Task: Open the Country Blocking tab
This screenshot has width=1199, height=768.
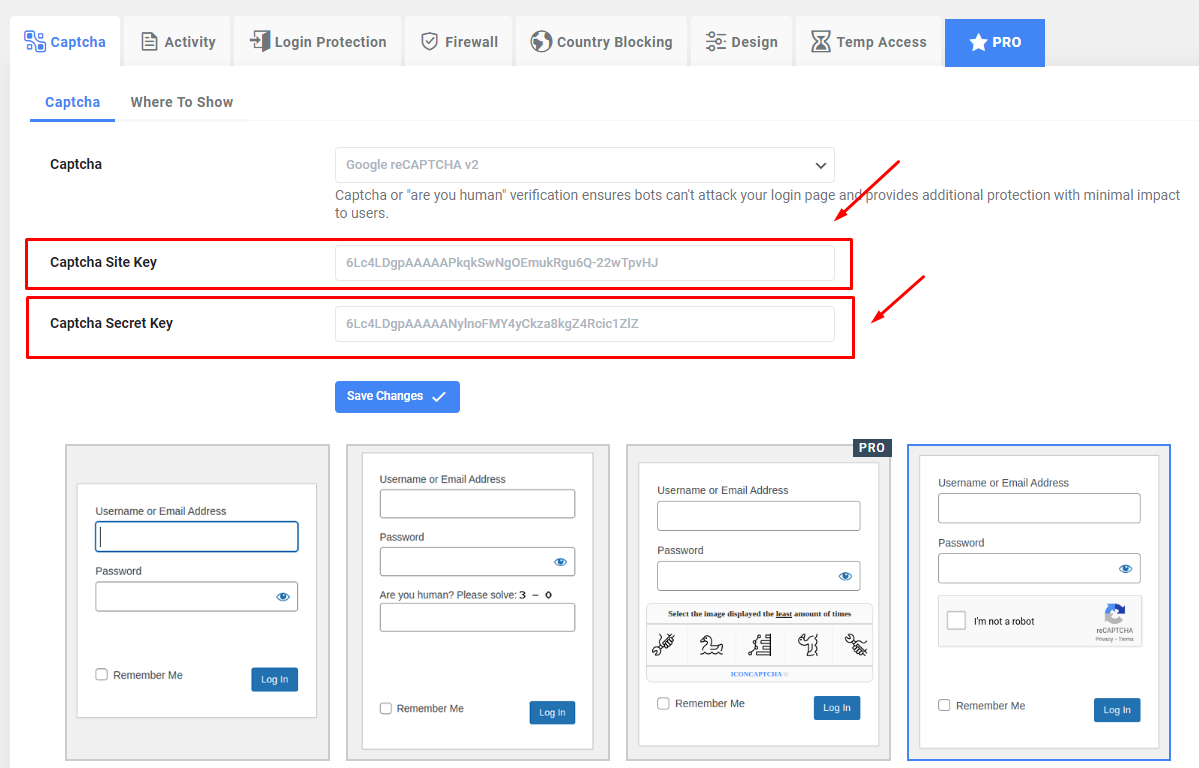Action: (601, 41)
